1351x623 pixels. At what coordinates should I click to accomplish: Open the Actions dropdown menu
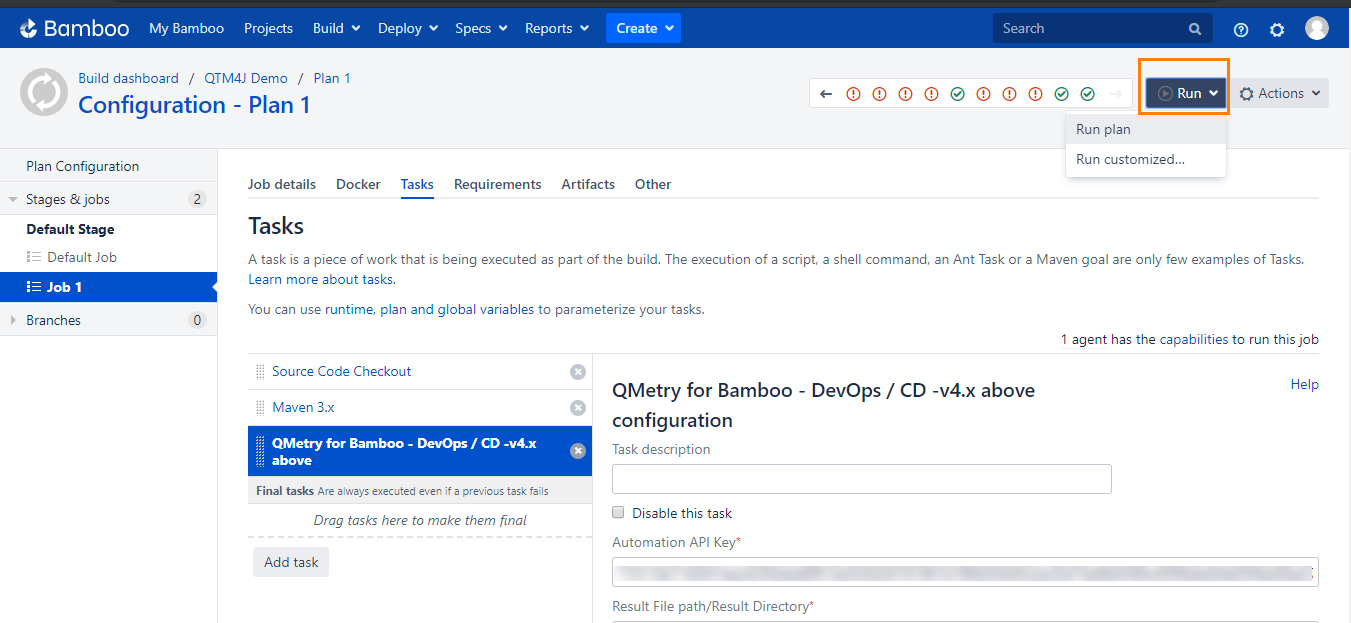click(1279, 93)
